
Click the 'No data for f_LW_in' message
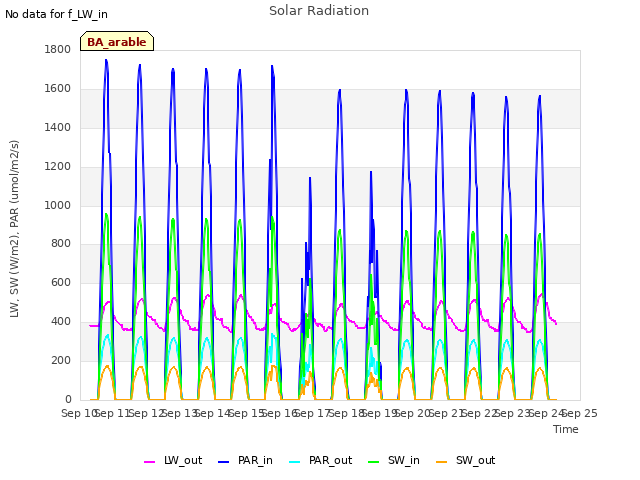pos(56,14)
